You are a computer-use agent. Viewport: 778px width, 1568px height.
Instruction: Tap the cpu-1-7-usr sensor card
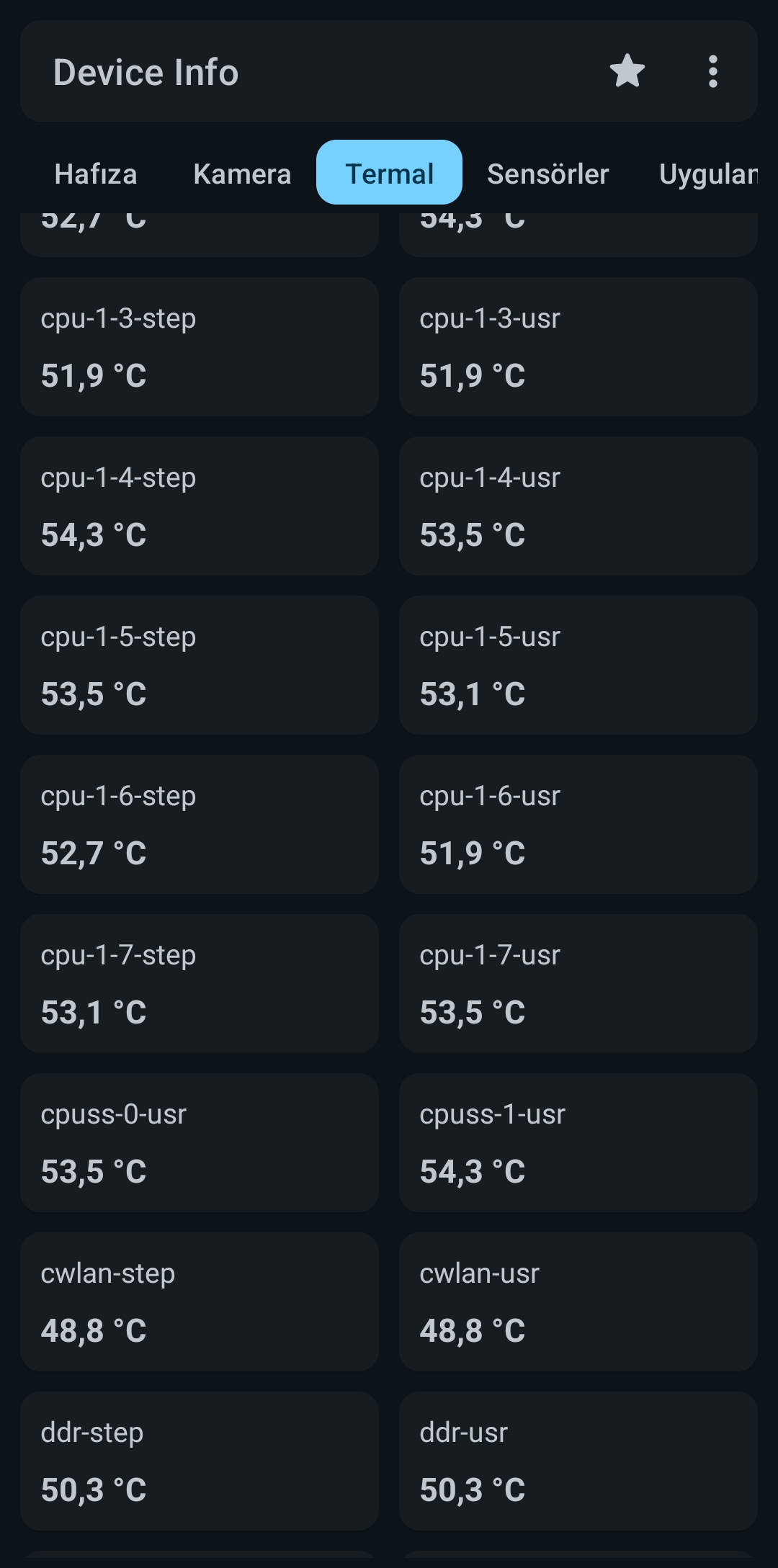[578, 983]
